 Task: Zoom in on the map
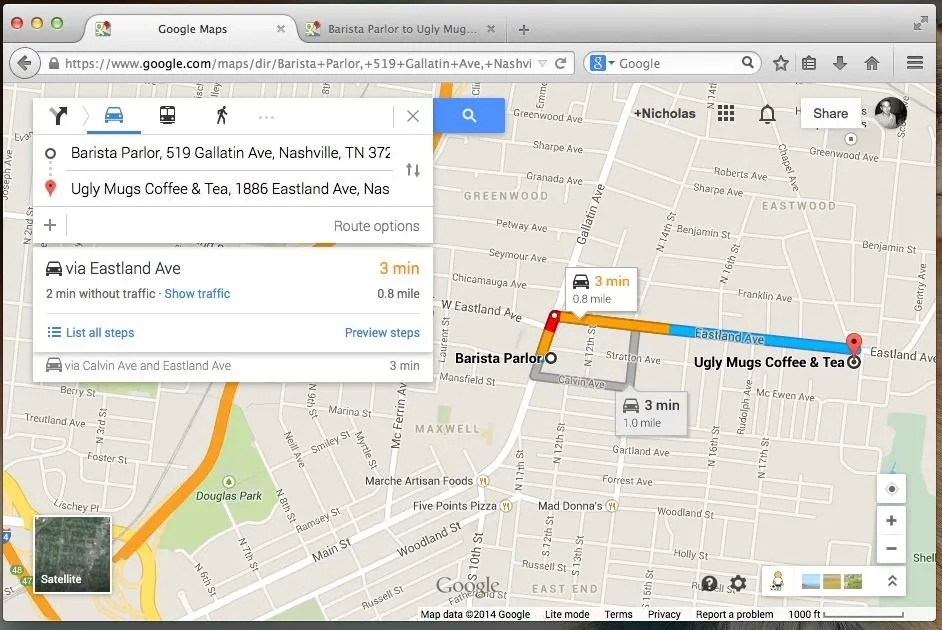(892, 520)
